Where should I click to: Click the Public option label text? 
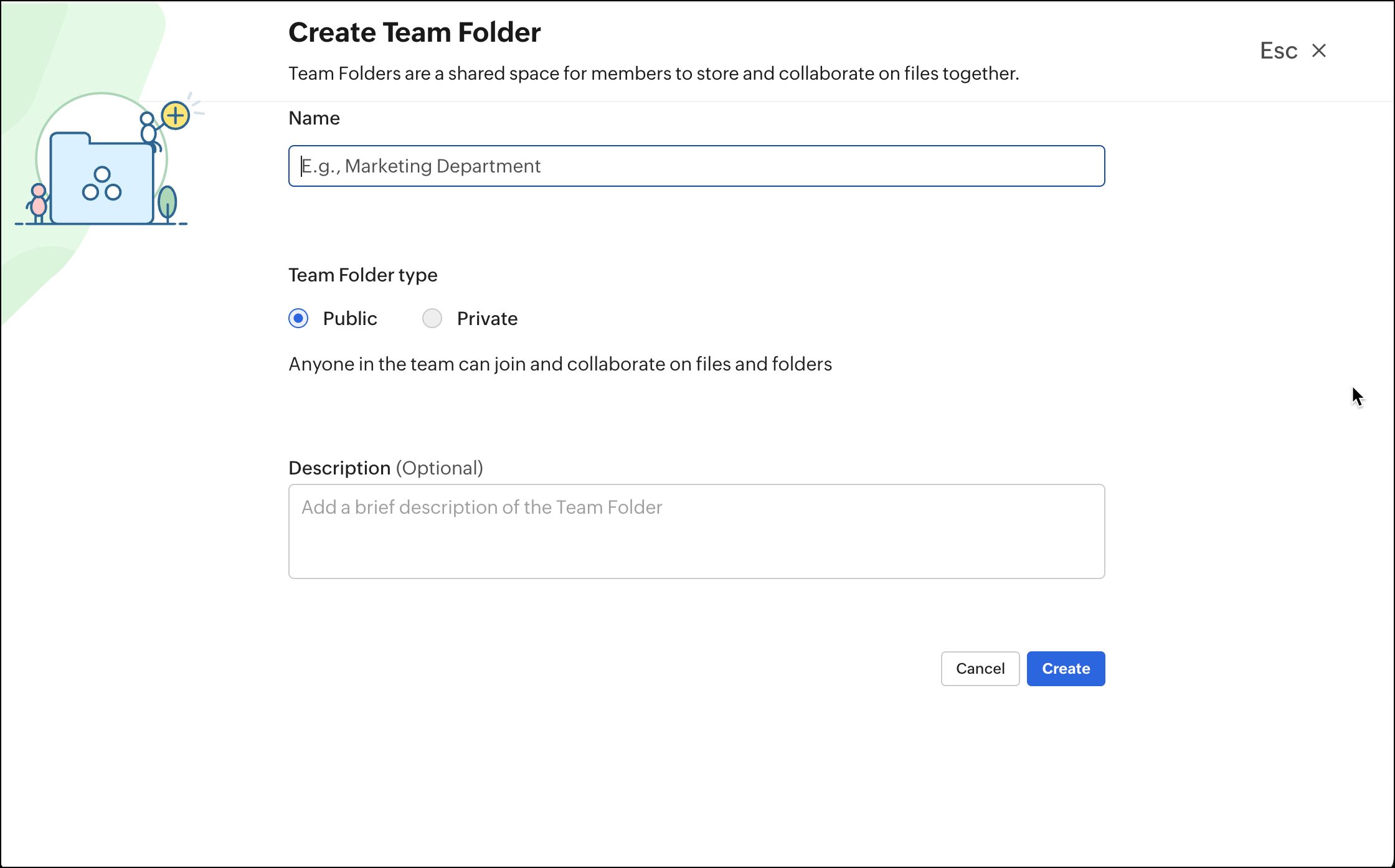click(x=349, y=318)
